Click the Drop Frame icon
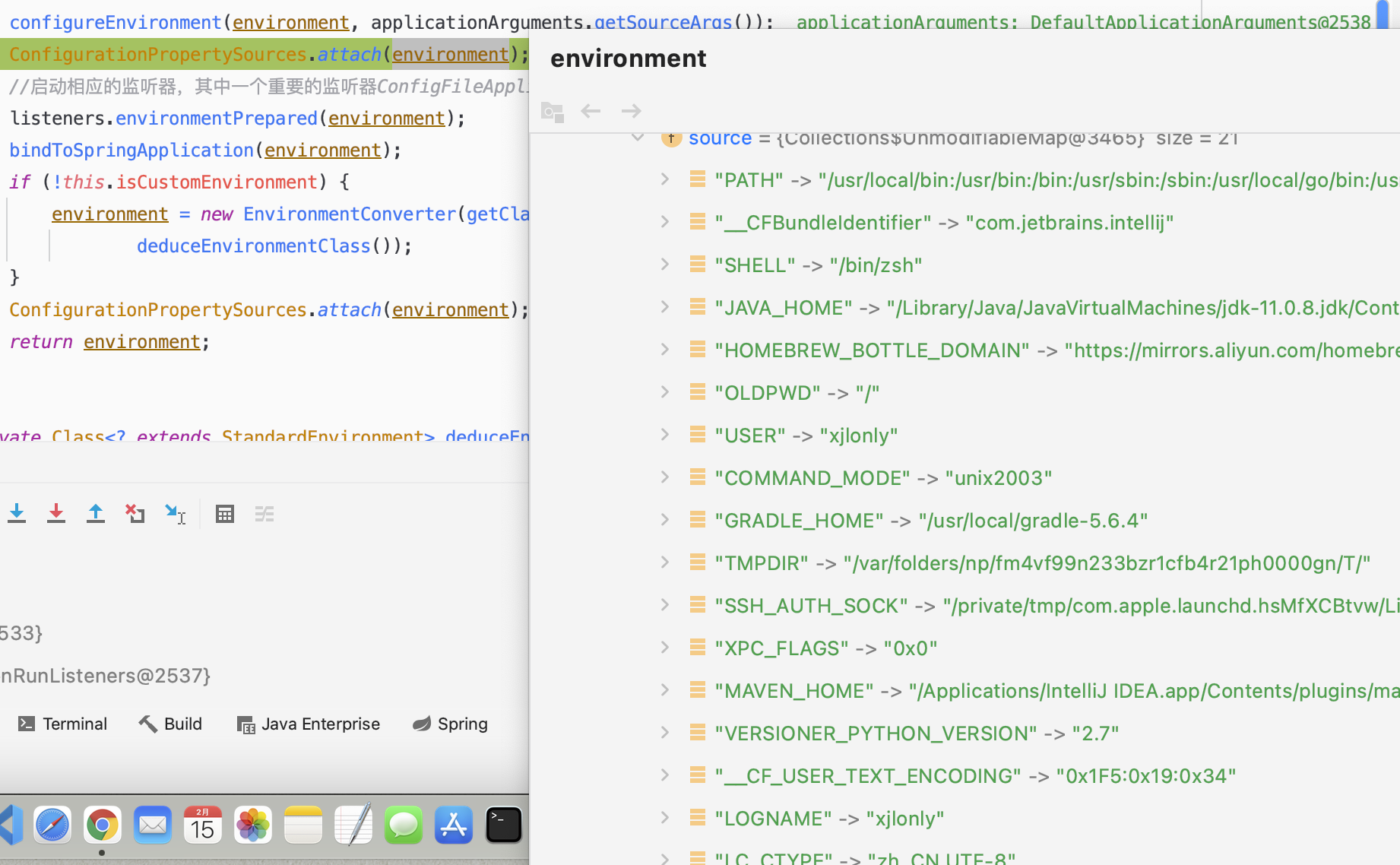This screenshot has width=1400, height=865. tap(135, 514)
